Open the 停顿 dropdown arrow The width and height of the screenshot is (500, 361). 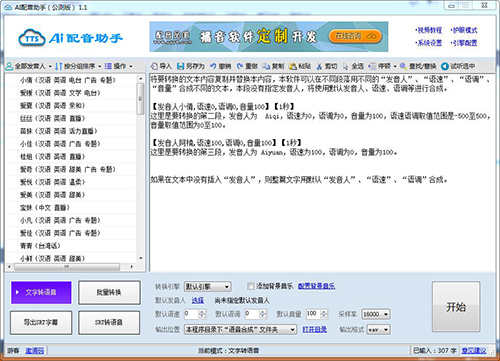click(x=395, y=67)
